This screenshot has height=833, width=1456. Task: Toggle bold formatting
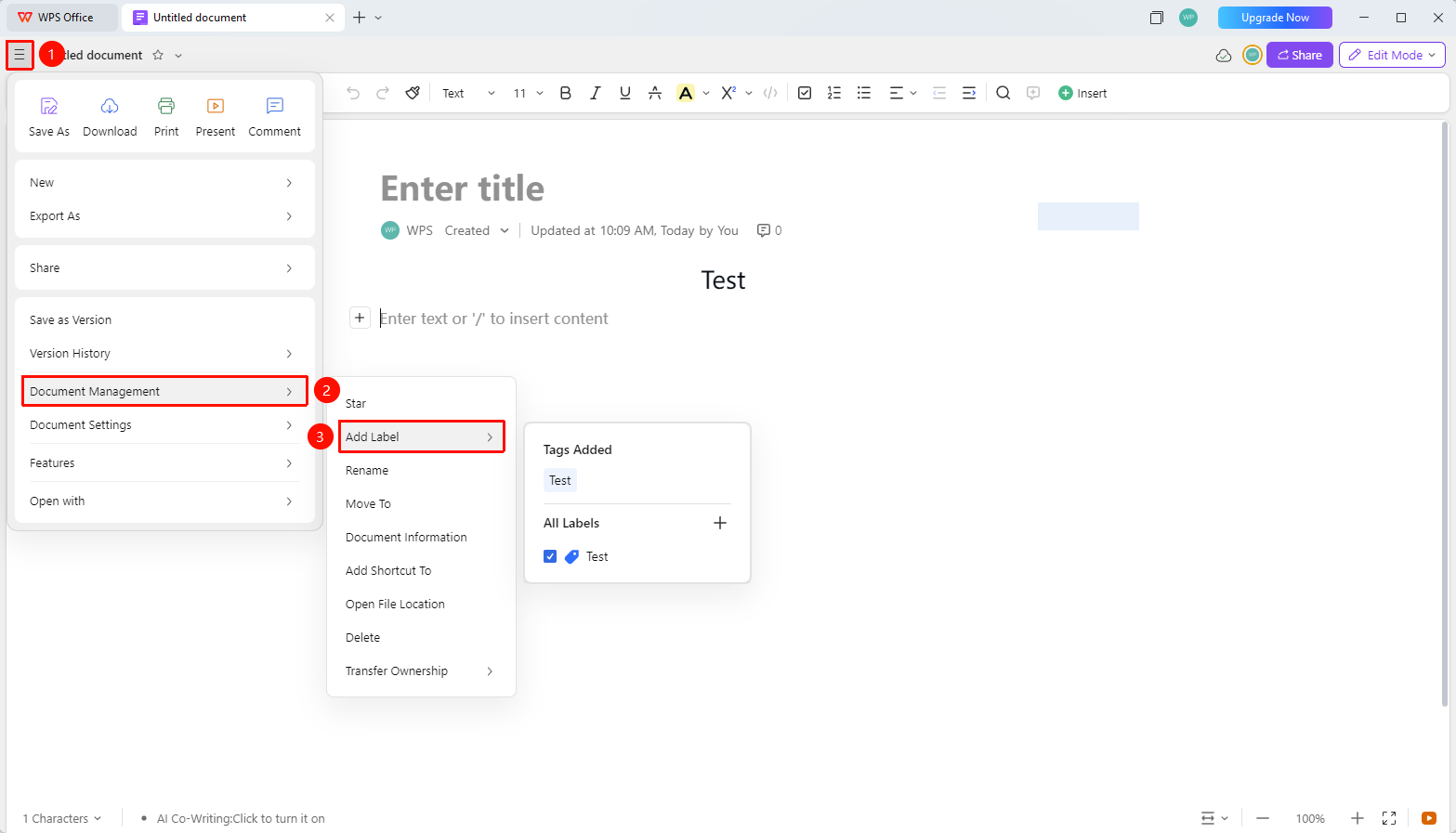[565, 93]
